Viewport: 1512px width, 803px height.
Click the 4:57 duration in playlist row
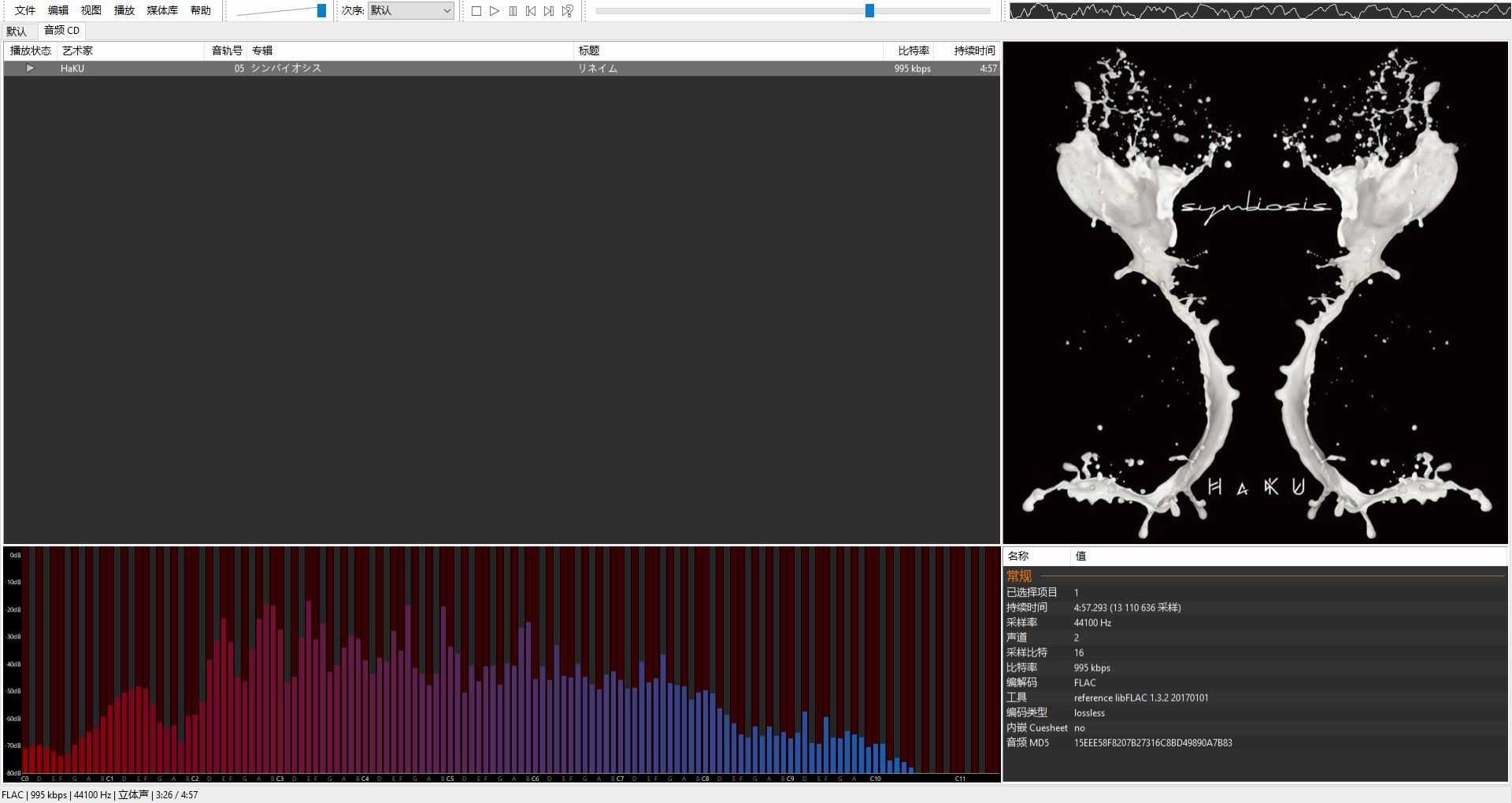click(988, 68)
